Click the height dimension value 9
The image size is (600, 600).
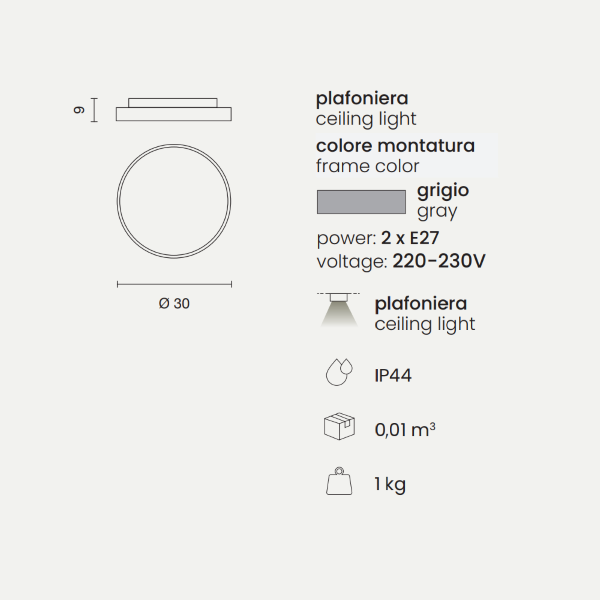coord(79,109)
